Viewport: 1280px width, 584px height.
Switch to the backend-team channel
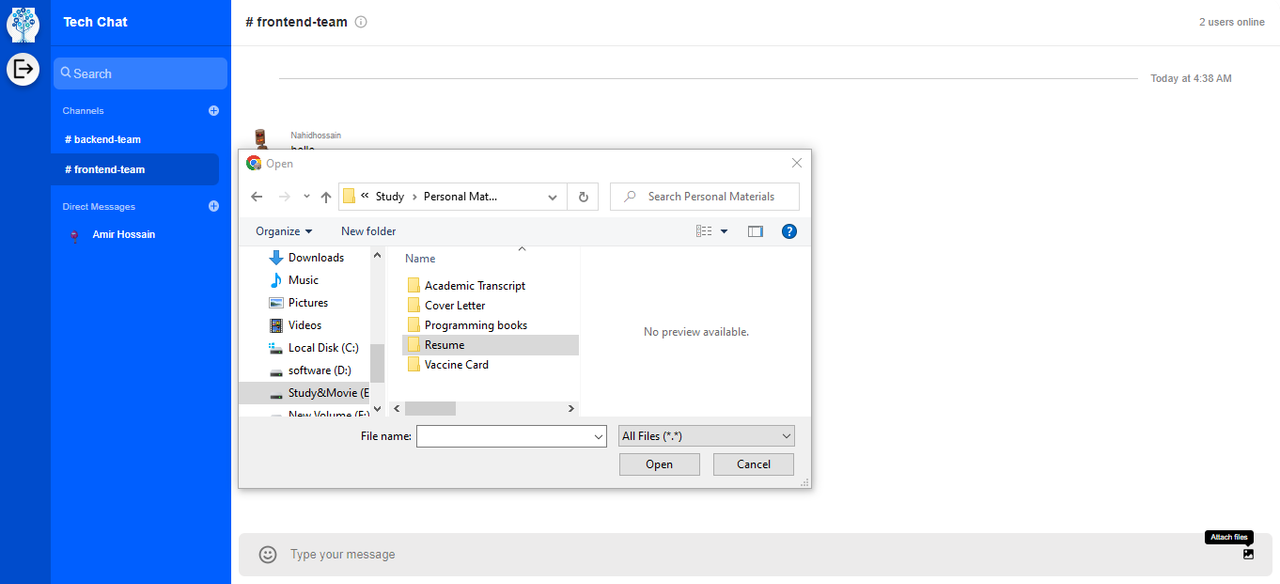click(x=103, y=140)
